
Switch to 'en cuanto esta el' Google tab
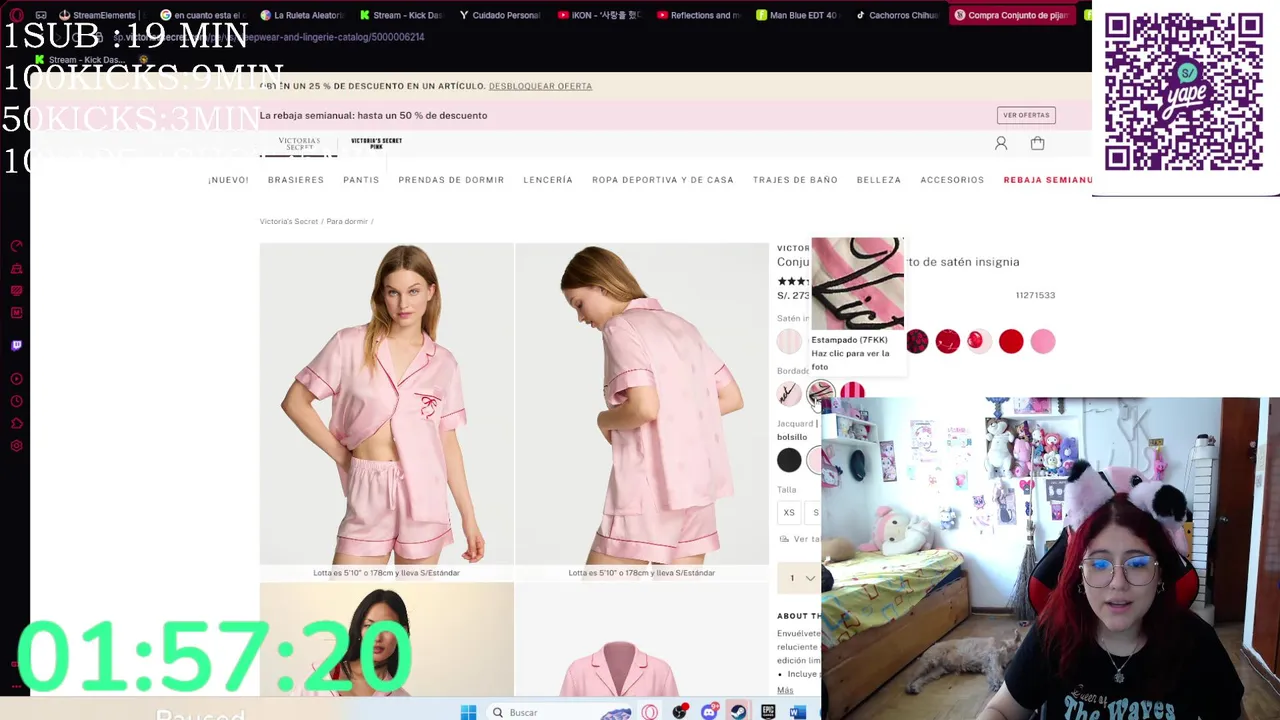[201, 15]
